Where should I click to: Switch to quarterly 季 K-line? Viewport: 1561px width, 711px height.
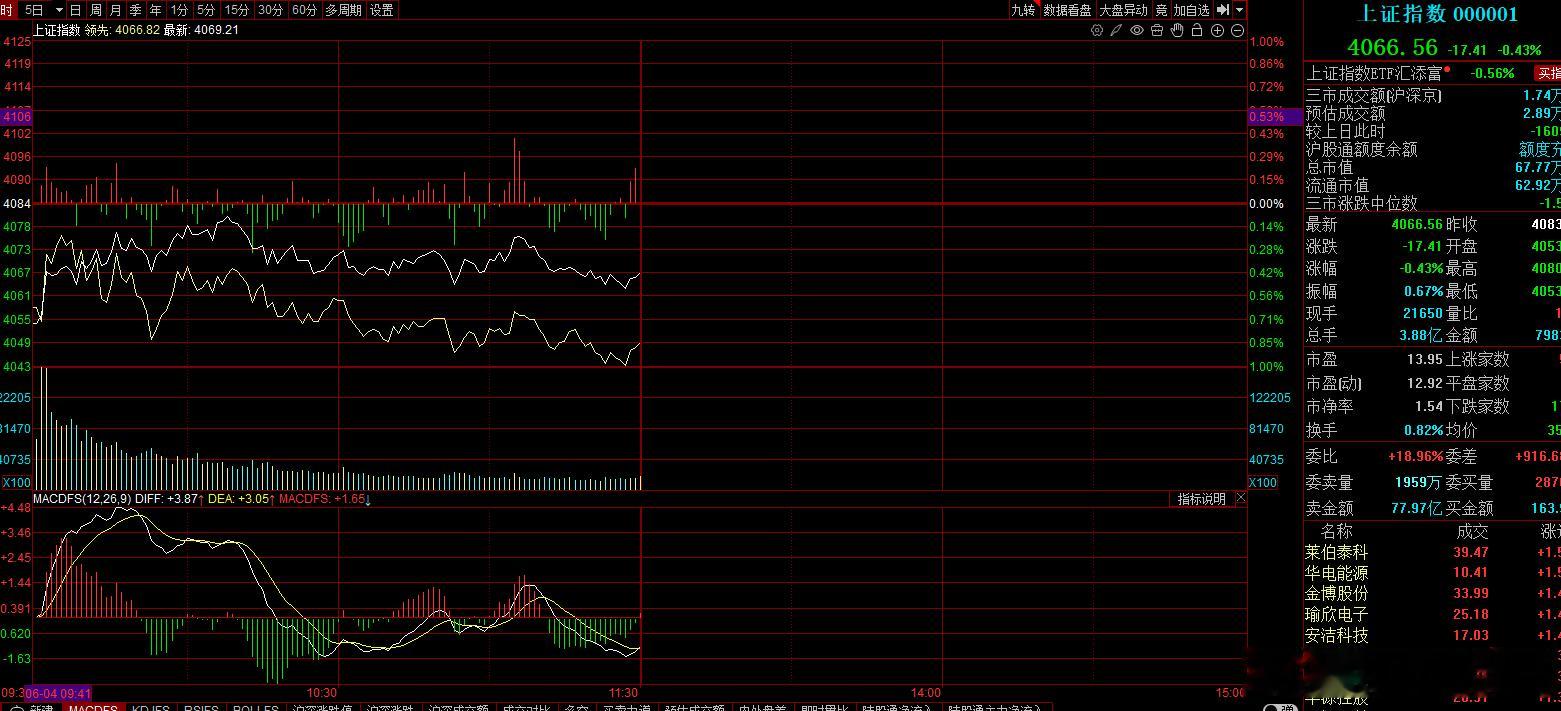tap(136, 10)
